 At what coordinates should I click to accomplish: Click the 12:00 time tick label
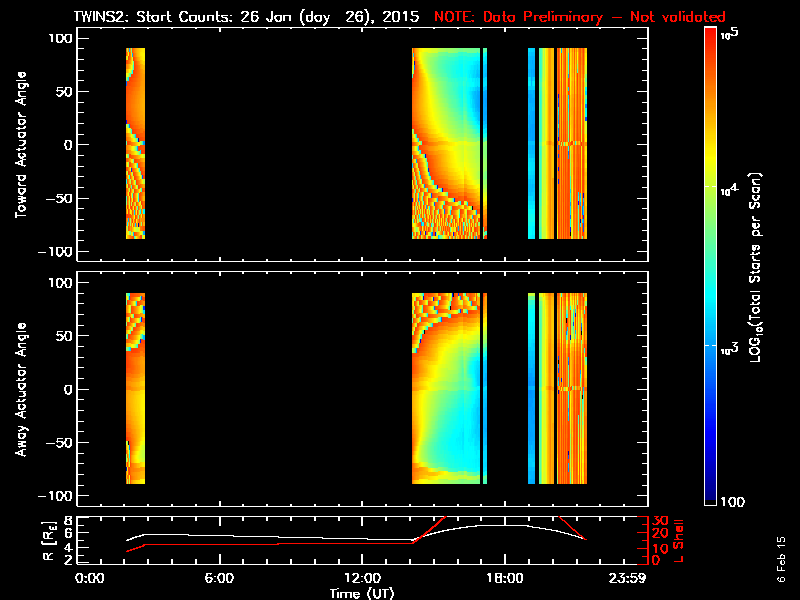click(x=361, y=579)
